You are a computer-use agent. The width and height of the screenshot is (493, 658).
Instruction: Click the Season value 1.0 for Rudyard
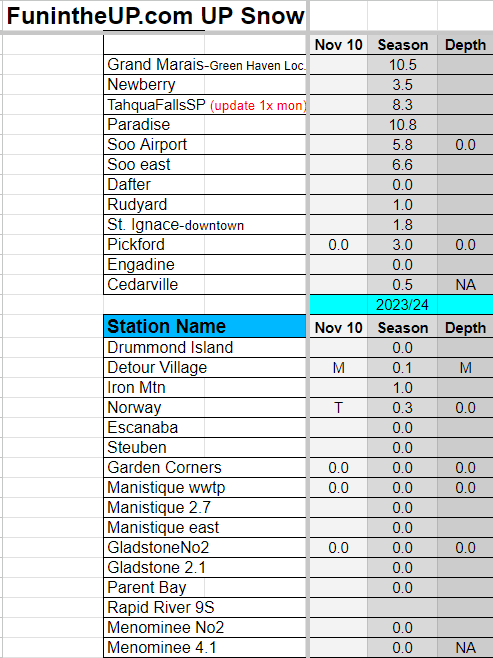tap(402, 204)
